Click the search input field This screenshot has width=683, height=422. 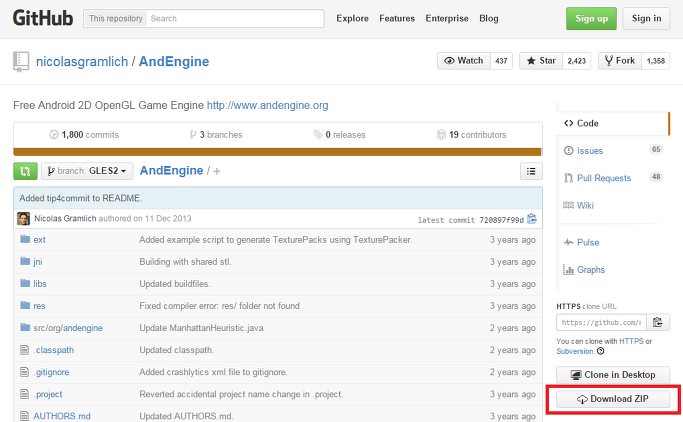click(235, 18)
